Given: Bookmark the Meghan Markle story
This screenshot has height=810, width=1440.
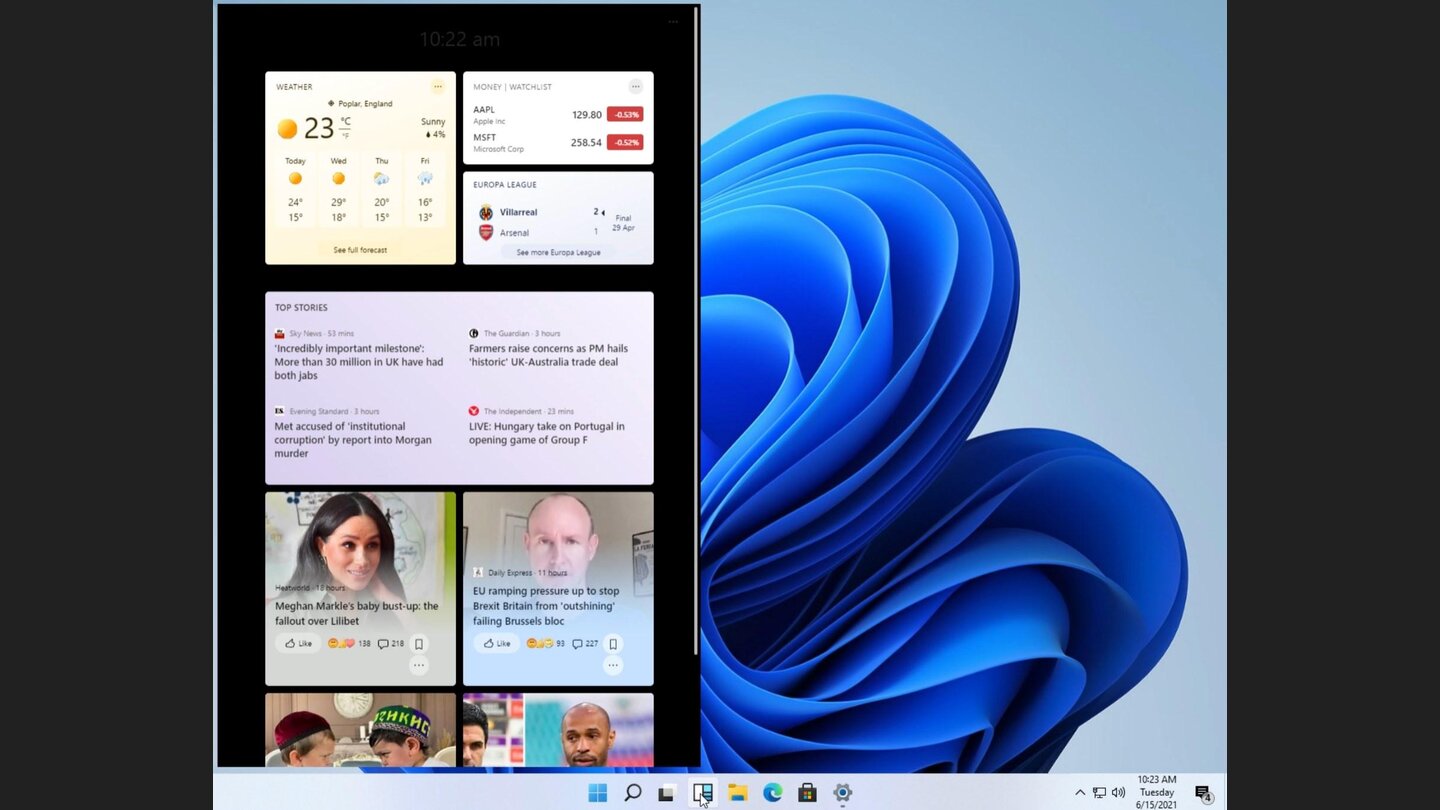Looking at the screenshot, I should click(x=419, y=643).
